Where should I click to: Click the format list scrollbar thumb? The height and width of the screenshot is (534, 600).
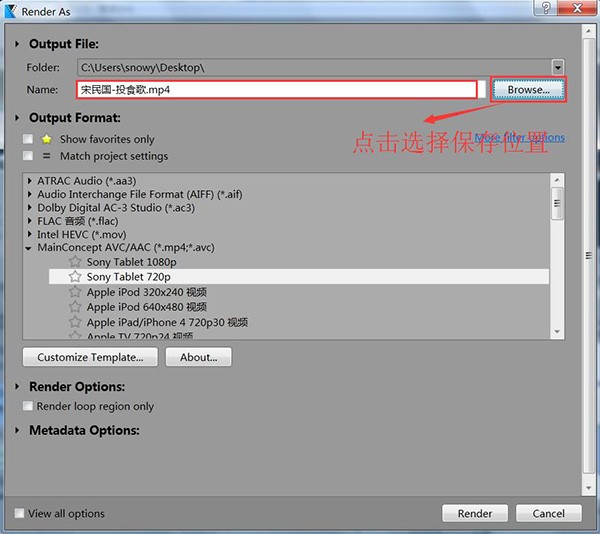(x=557, y=203)
